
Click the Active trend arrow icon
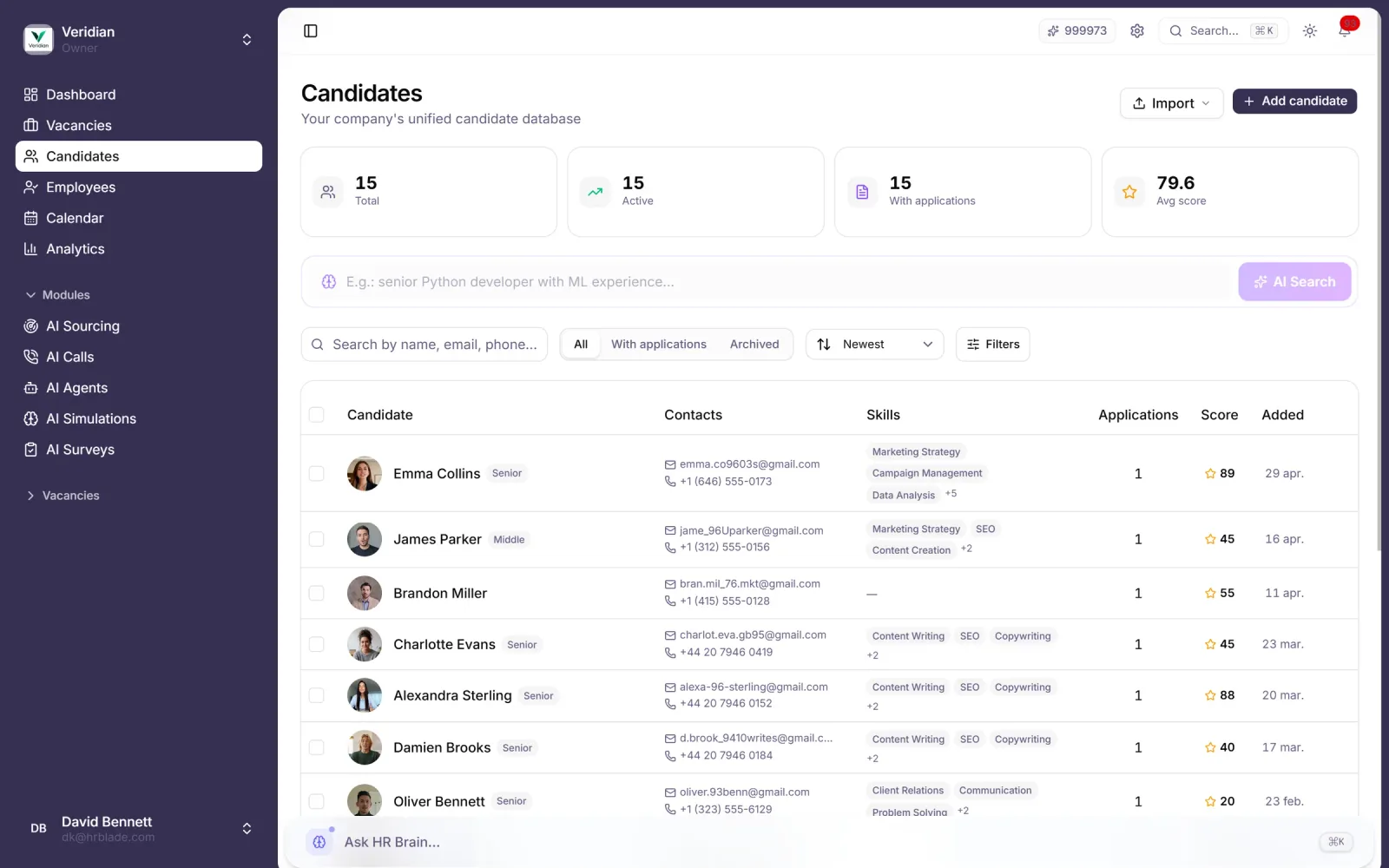click(x=596, y=192)
